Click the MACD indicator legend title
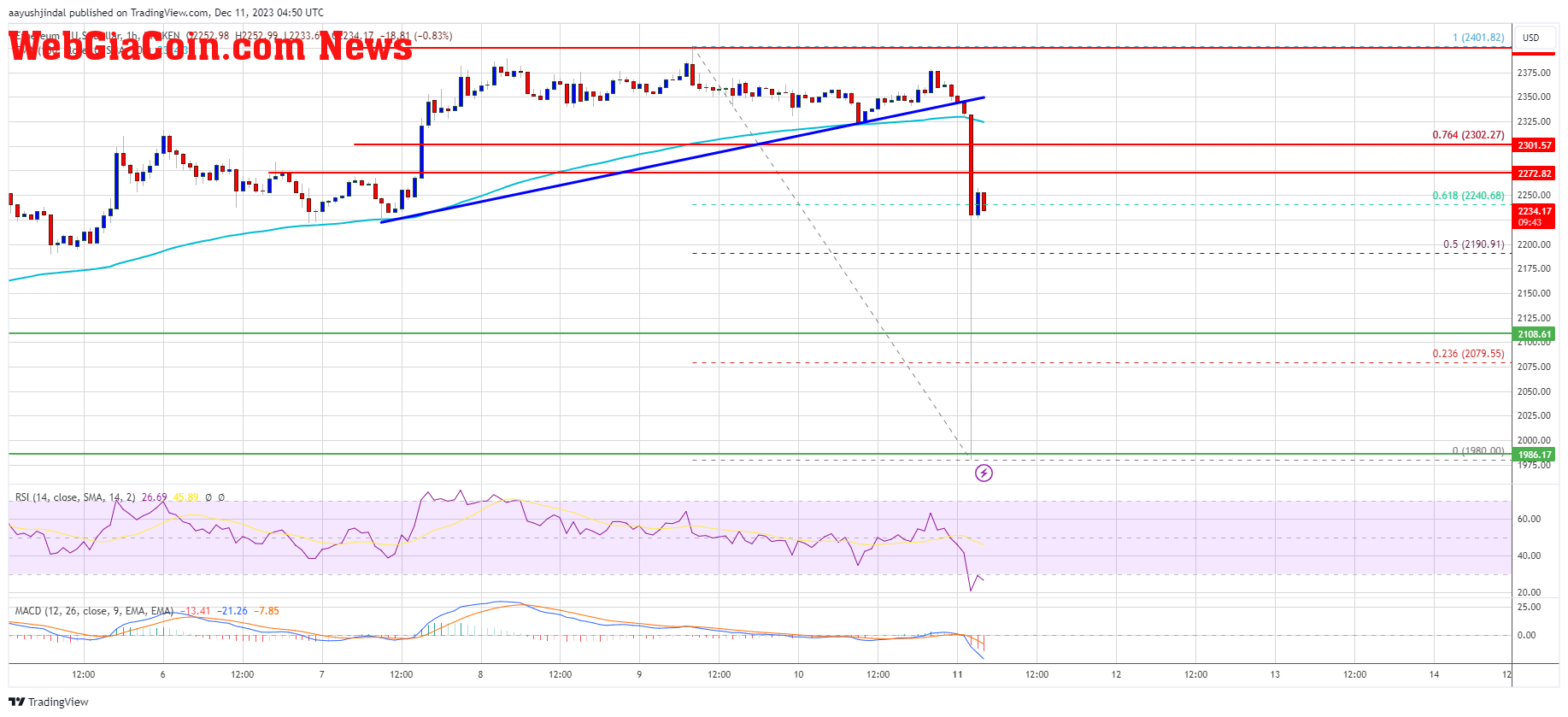Viewport: 1568px width, 717px height. 94,611
